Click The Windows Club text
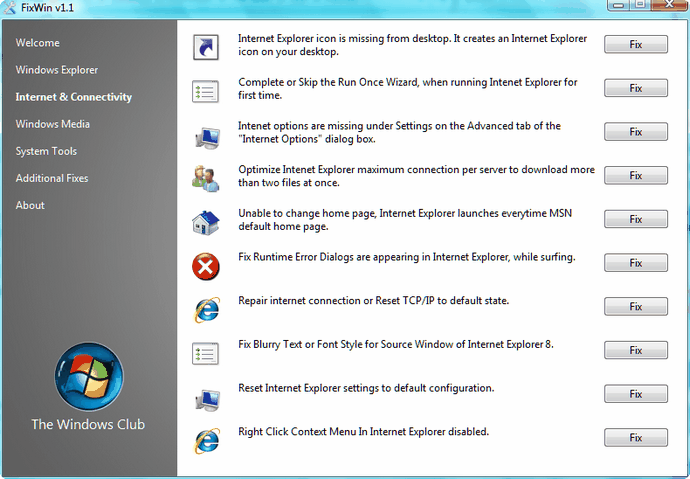690x479 pixels. (x=88, y=424)
